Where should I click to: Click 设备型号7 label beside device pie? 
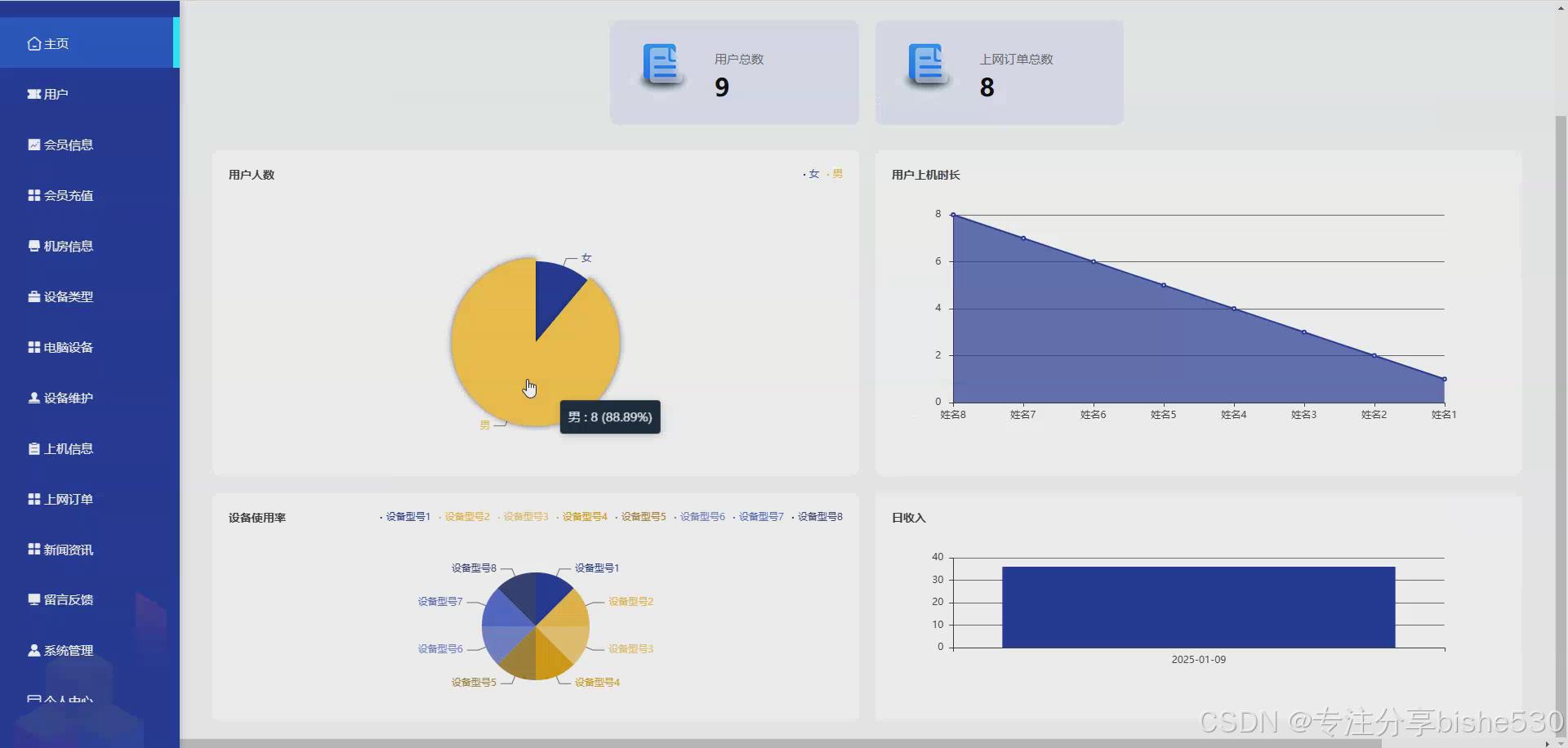pyautogui.click(x=440, y=601)
